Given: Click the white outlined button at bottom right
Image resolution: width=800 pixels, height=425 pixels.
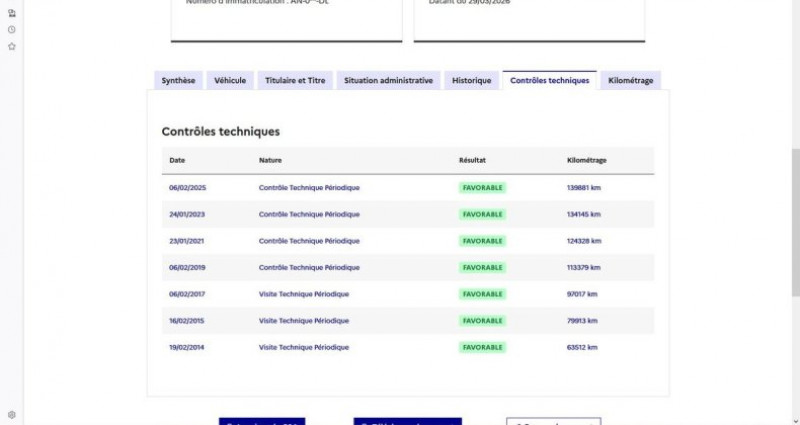Looking at the screenshot, I should (553, 421).
